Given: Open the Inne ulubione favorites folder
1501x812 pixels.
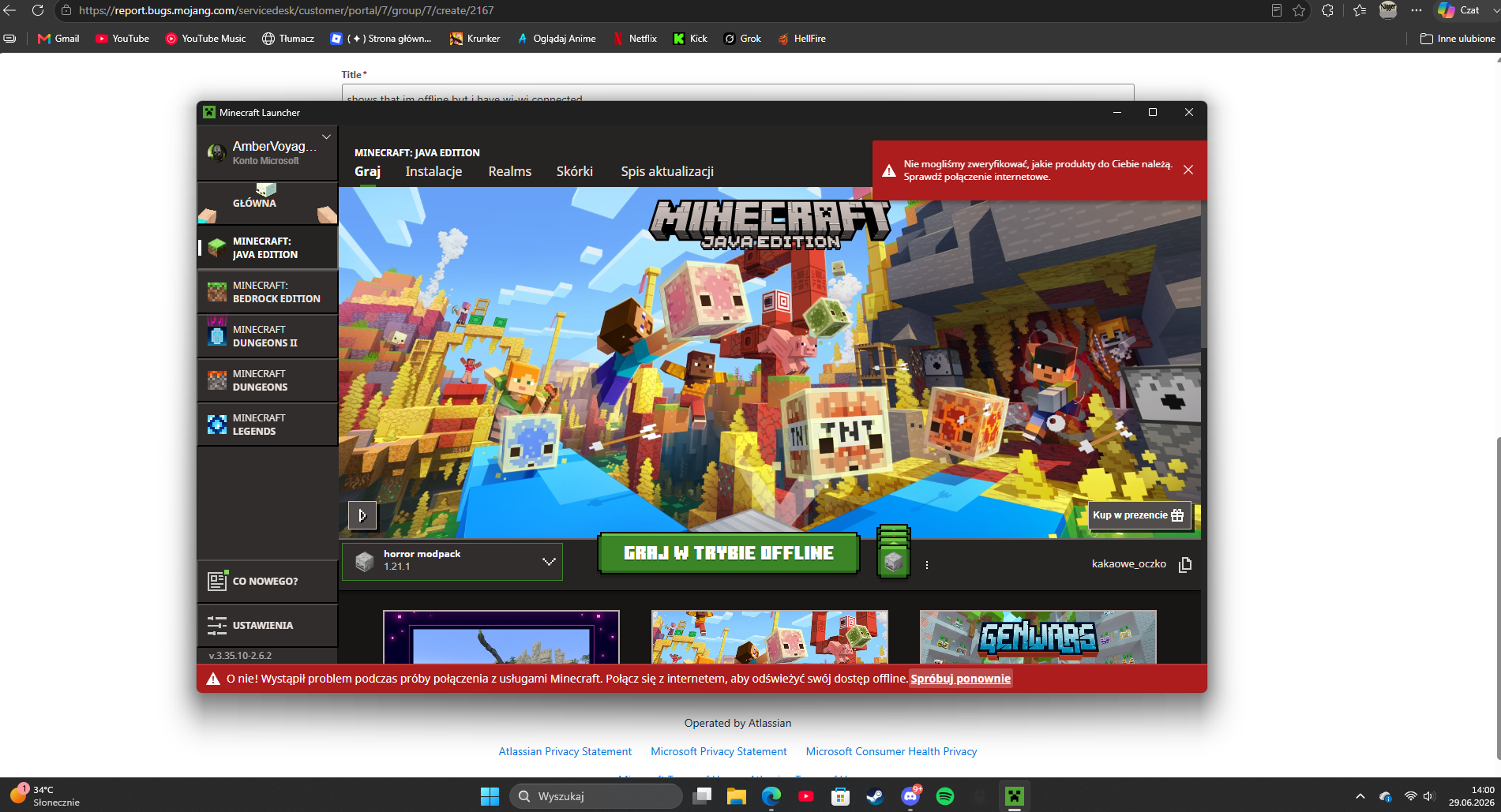Looking at the screenshot, I should pos(1458,39).
